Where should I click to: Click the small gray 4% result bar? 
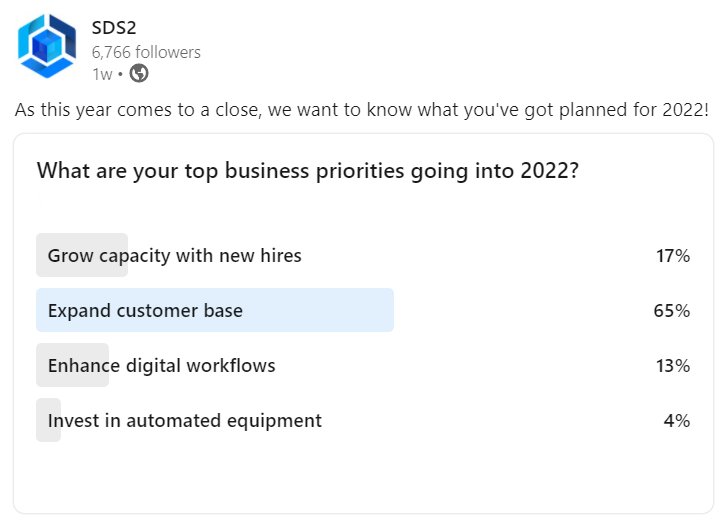pyautogui.click(x=48, y=420)
